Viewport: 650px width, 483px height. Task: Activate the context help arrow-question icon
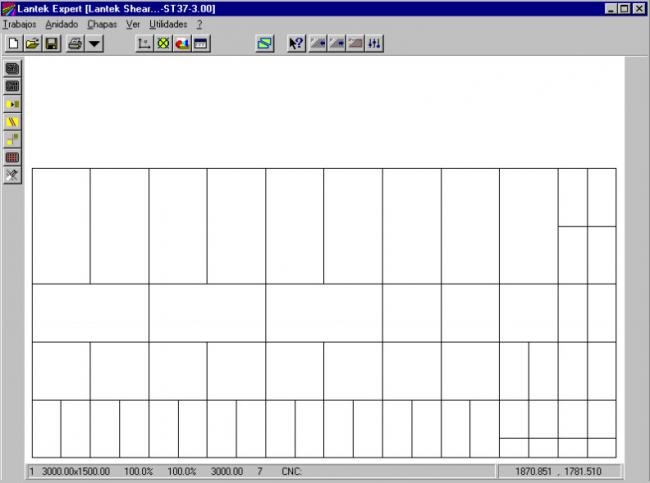click(x=296, y=44)
